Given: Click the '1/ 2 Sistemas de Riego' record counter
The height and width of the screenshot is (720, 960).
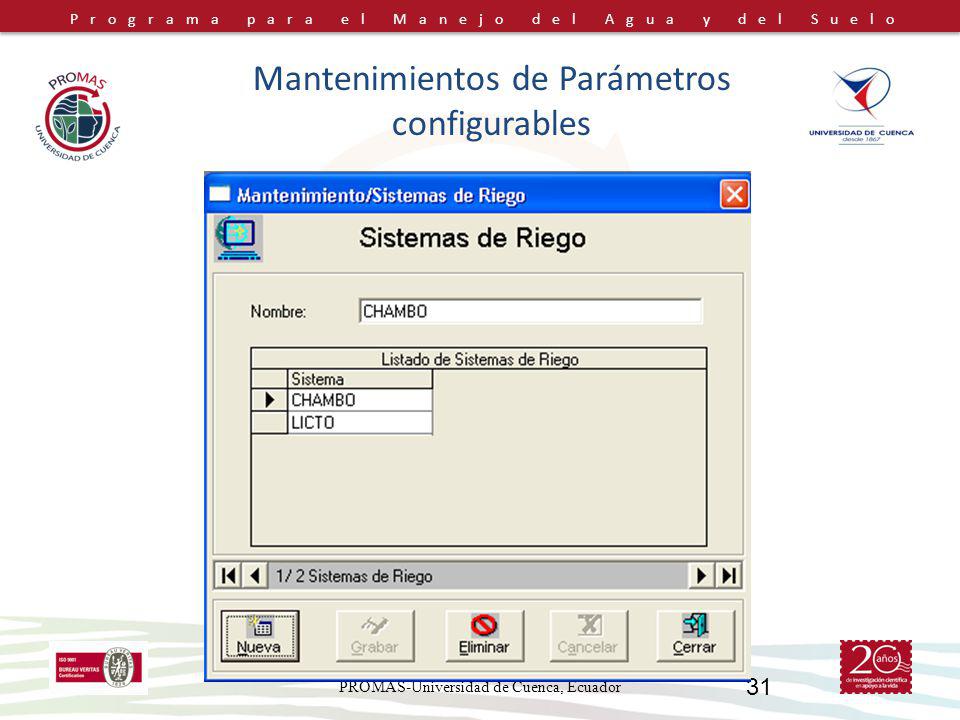Looking at the screenshot, I should [x=354, y=576].
